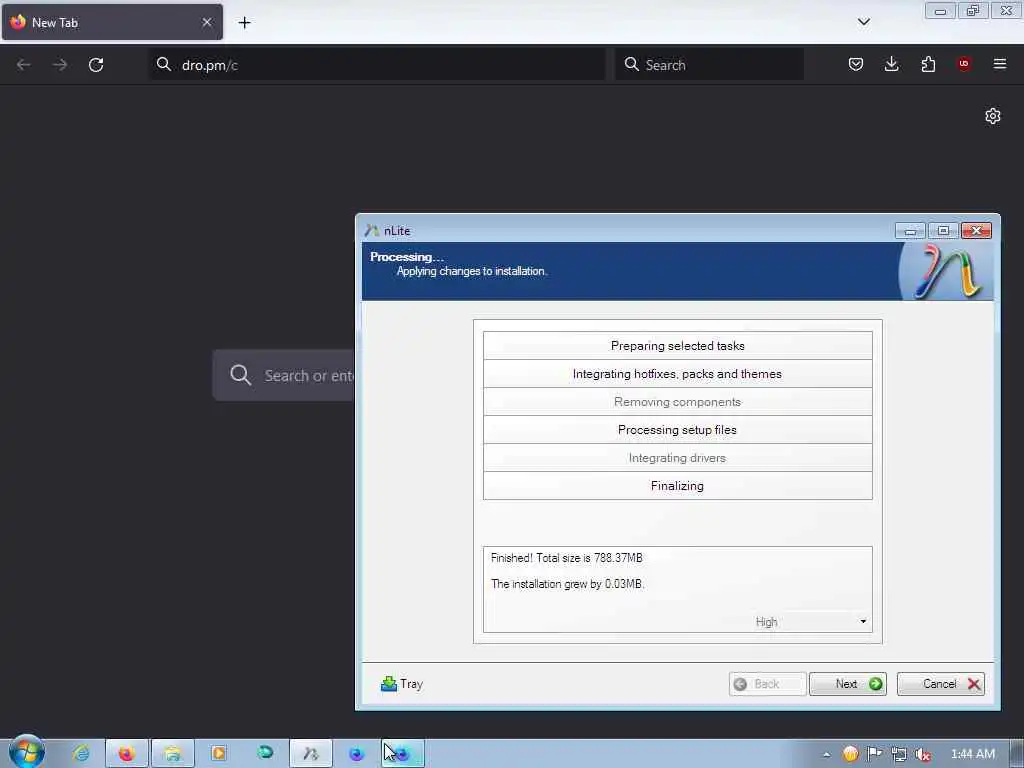Open the clock showing 1:44 AM
This screenshot has height=768, width=1024.
click(972, 754)
